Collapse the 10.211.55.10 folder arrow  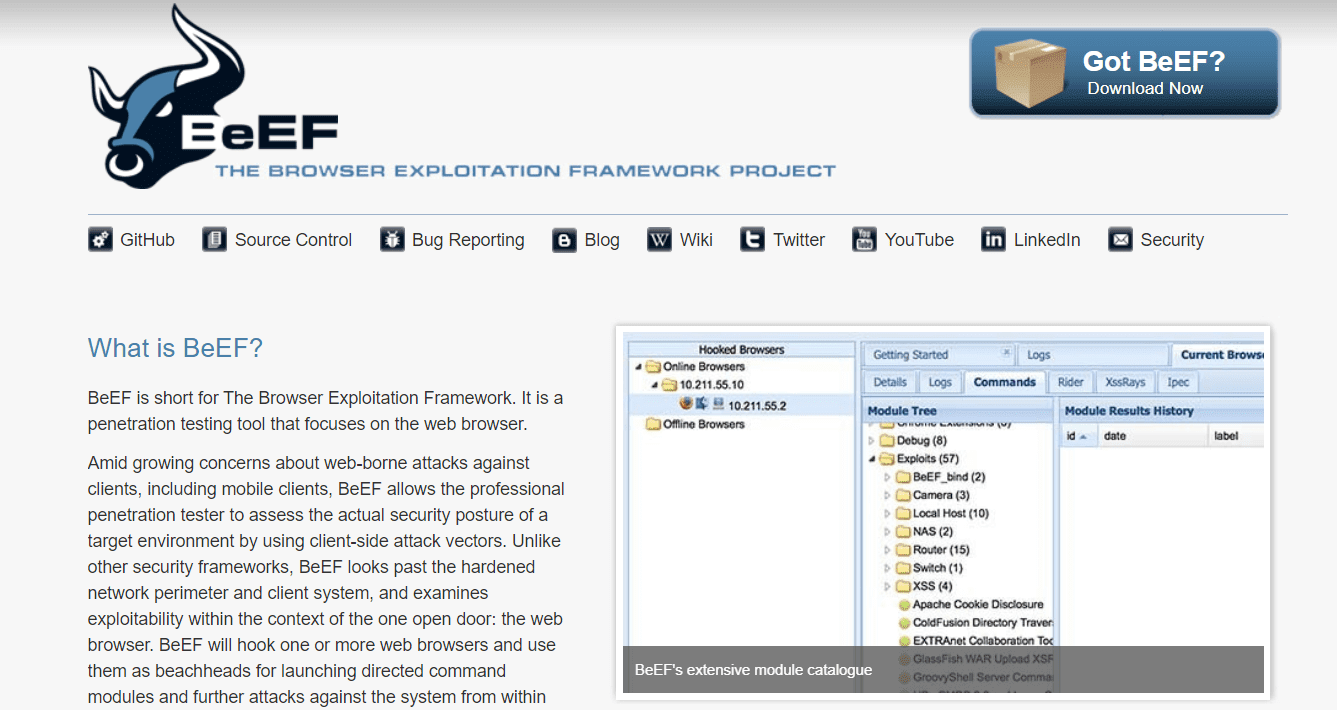coord(654,385)
